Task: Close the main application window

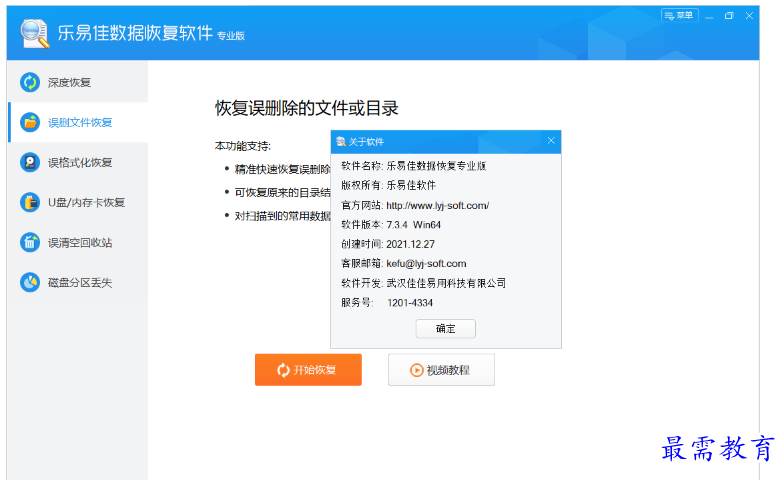Action: point(749,16)
